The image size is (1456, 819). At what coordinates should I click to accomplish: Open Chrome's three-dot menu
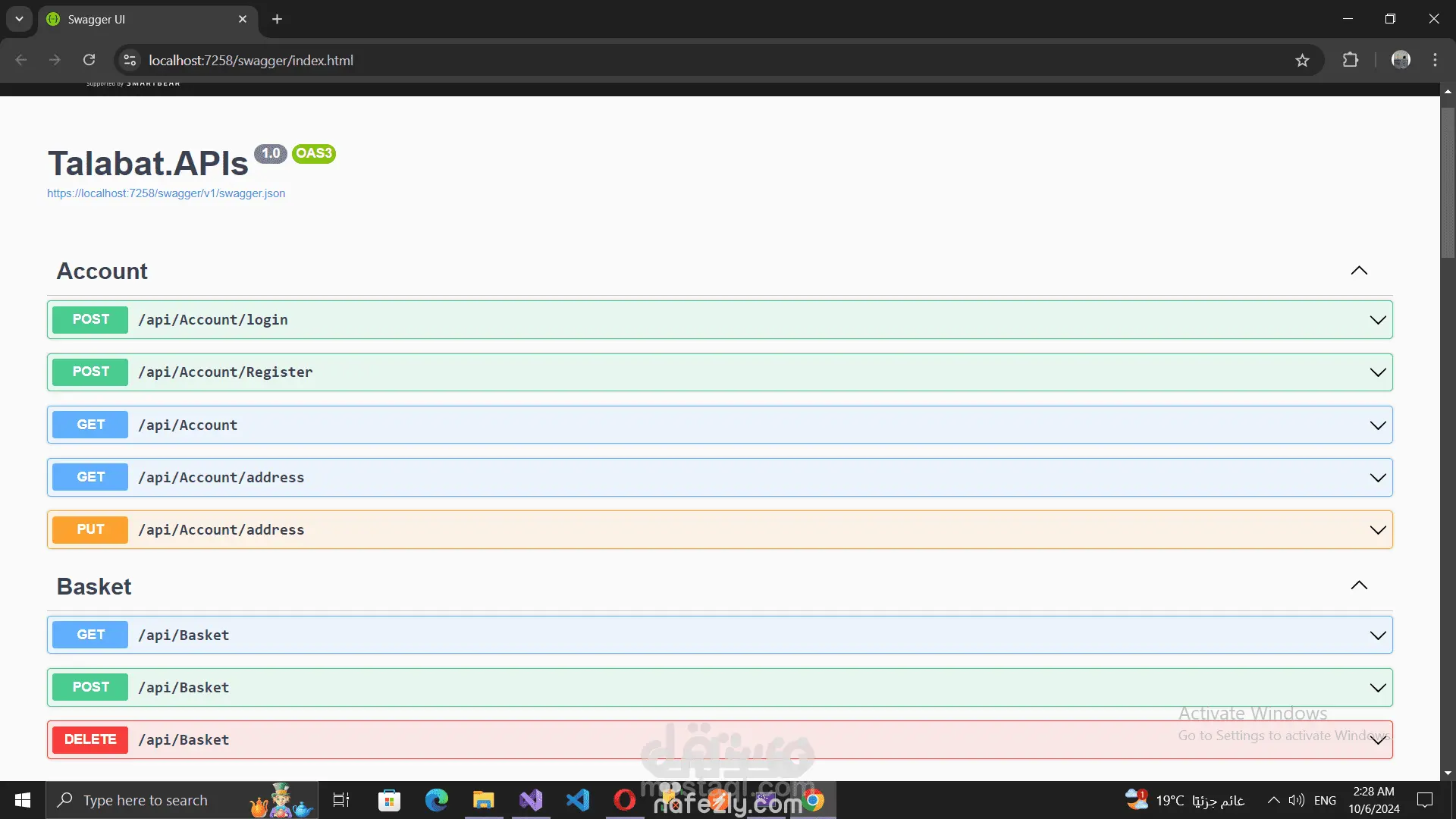tap(1435, 60)
